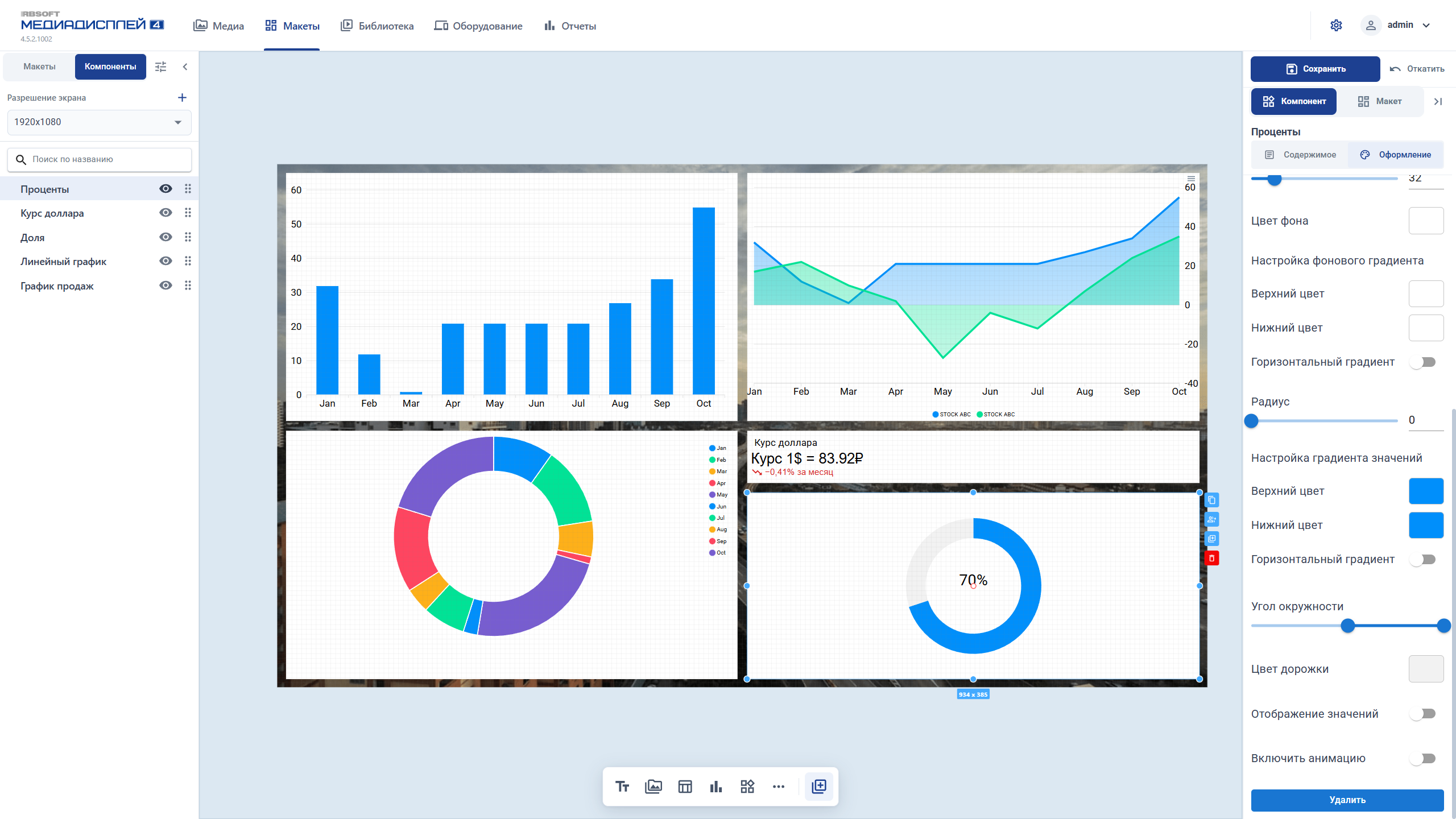This screenshot has height=819, width=1456.
Task: Switch to the Содержимое tab
Action: tap(1300, 155)
